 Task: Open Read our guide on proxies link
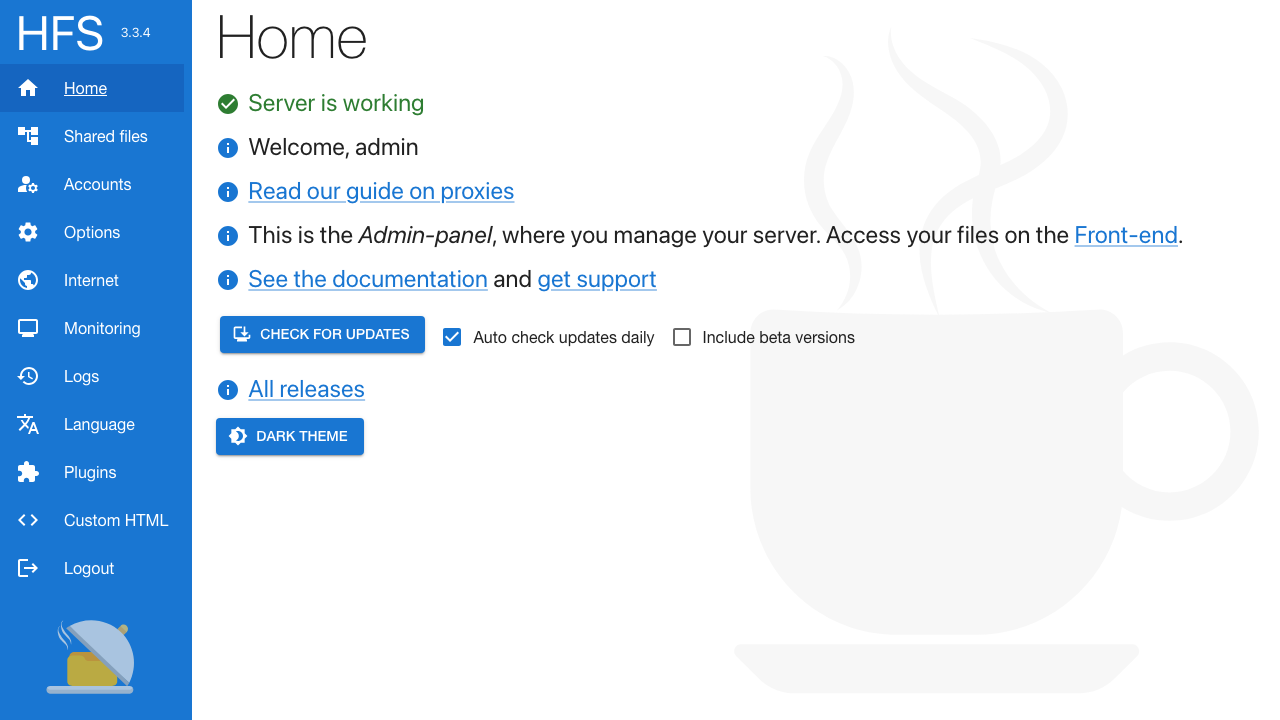381,191
